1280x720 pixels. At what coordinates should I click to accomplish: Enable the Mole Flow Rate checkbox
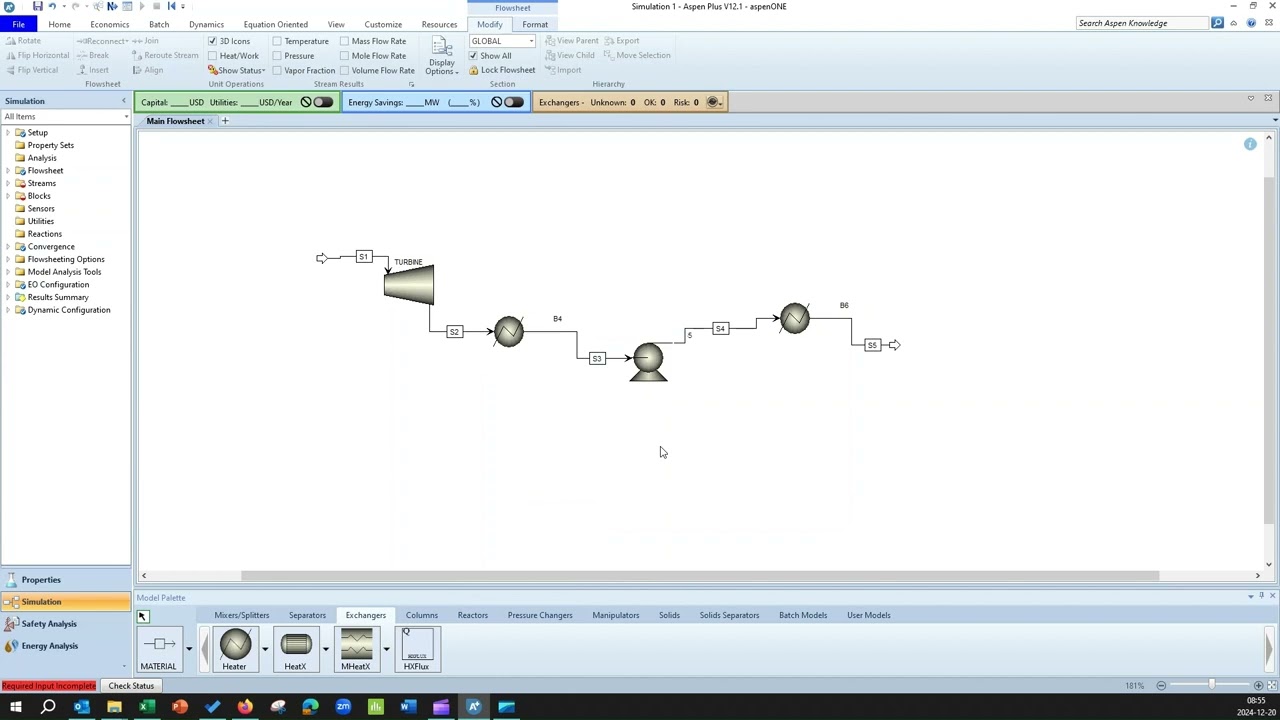tap(344, 56)
